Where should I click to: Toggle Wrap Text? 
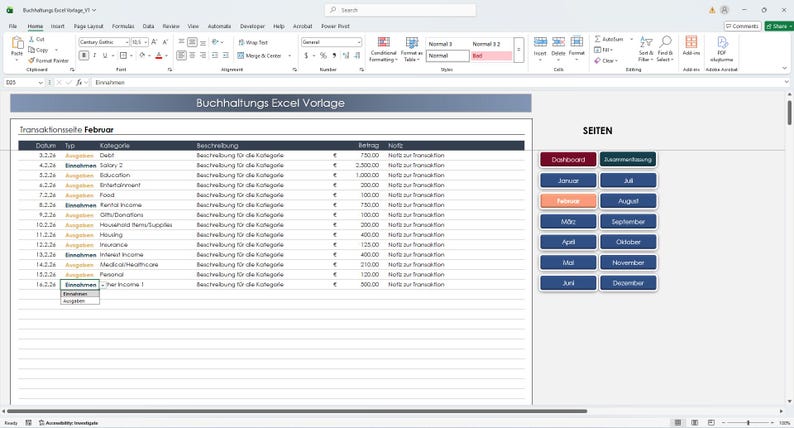253,43
